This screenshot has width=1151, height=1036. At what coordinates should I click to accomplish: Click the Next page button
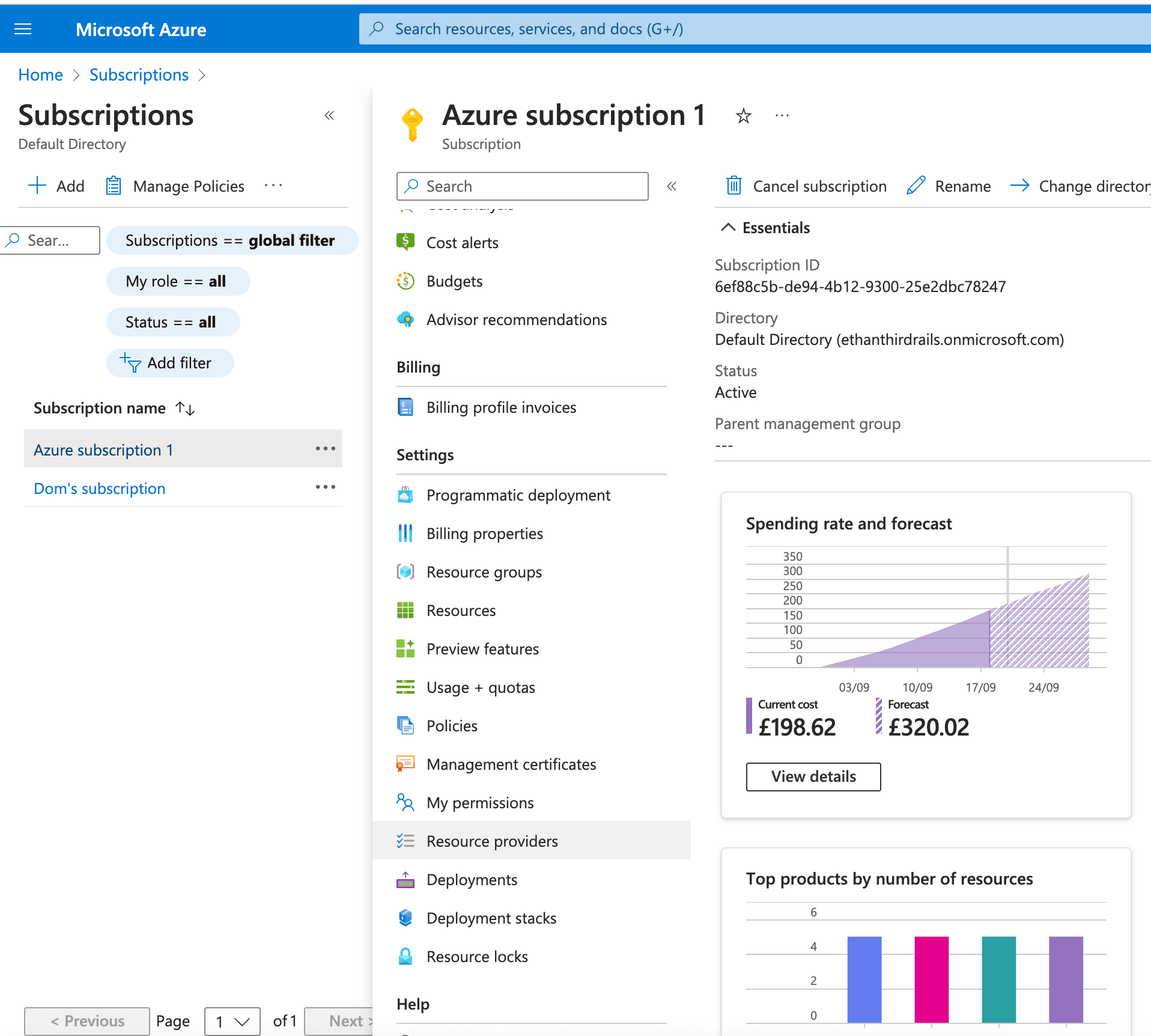(x=339, y=1021)
